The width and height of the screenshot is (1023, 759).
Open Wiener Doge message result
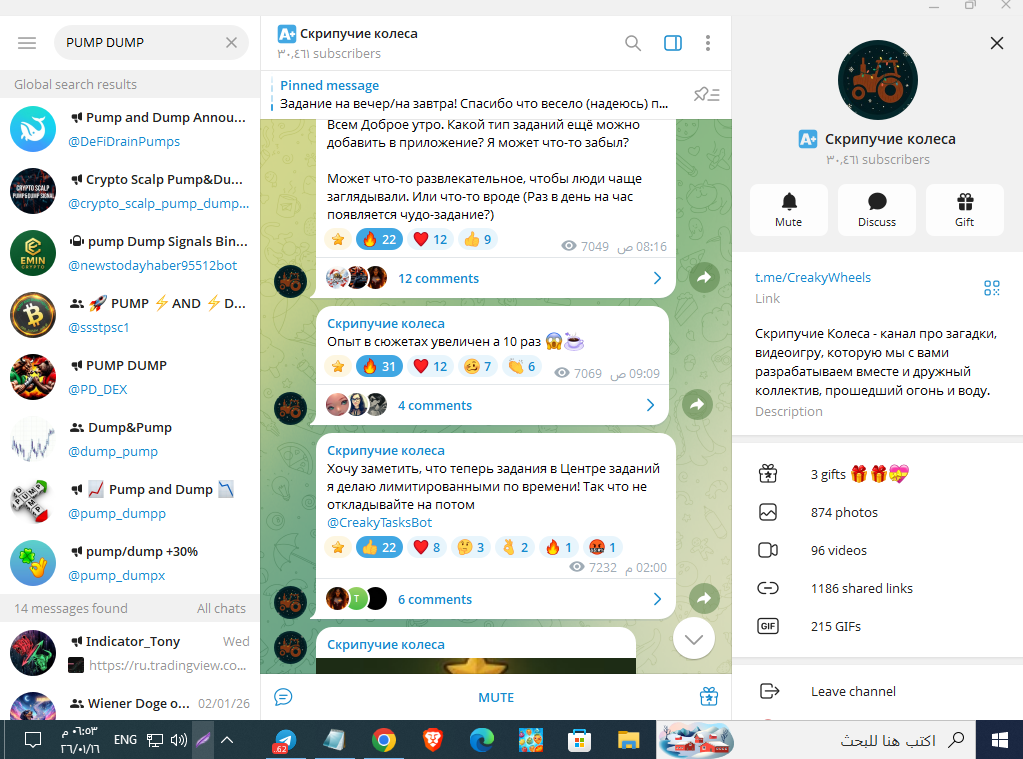click(130, 704)
